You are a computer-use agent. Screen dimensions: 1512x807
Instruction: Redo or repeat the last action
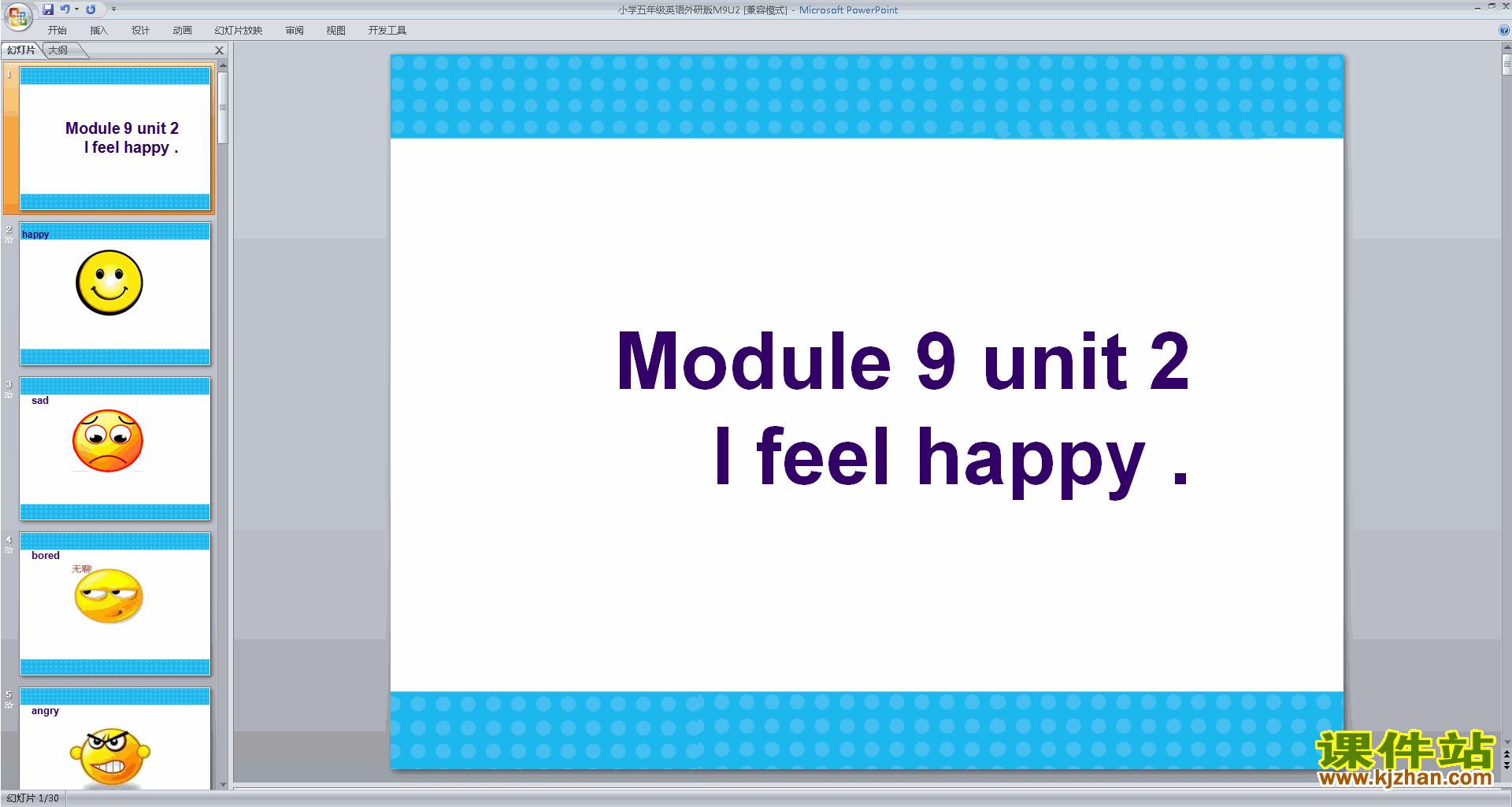(x=91, y=9)
